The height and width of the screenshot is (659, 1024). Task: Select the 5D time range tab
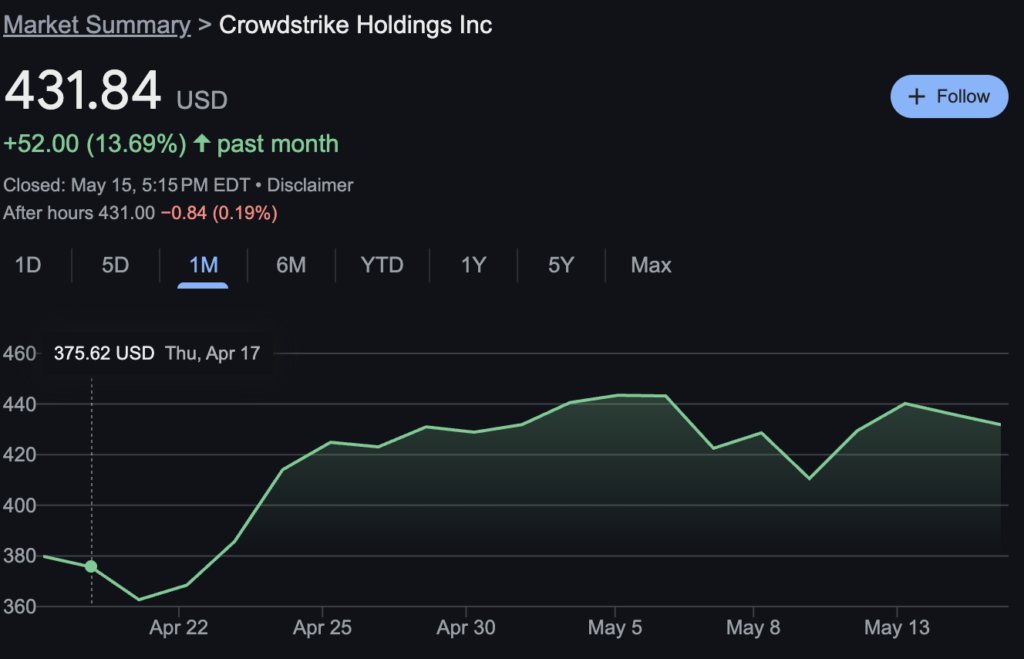[116, 265]
